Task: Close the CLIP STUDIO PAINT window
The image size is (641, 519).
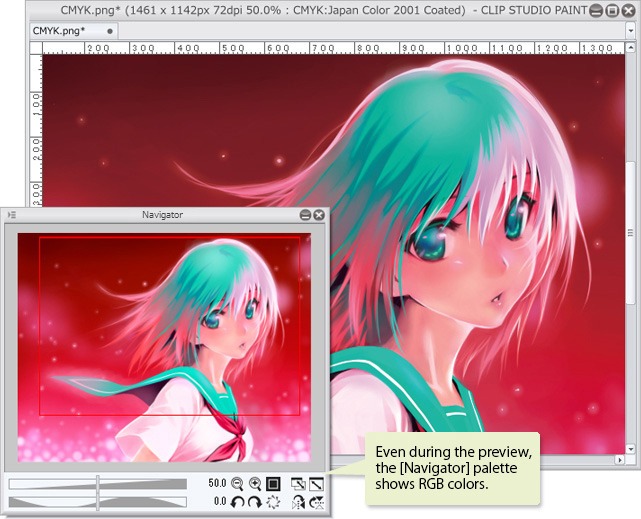Action: coord(628,11)
